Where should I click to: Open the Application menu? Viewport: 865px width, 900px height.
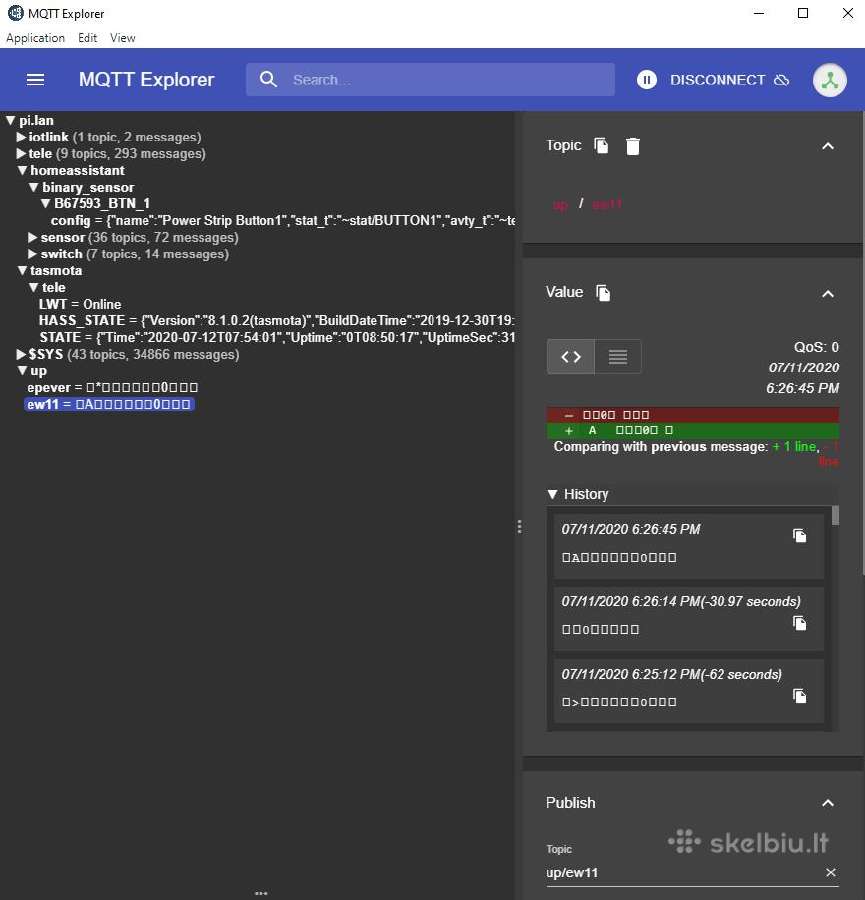click(36, 38)
